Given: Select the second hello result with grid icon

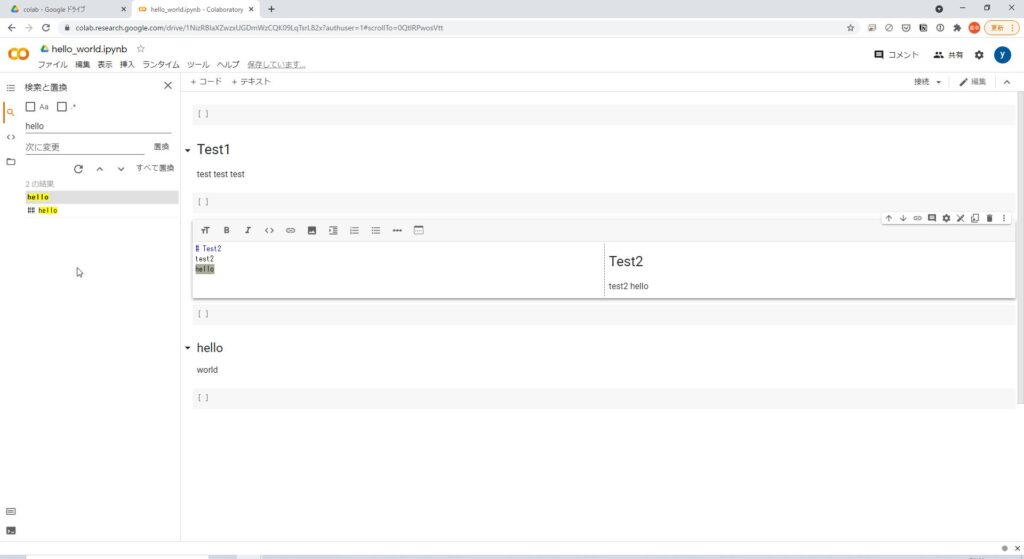Looking at the screenshot, I should pos(101,210).
